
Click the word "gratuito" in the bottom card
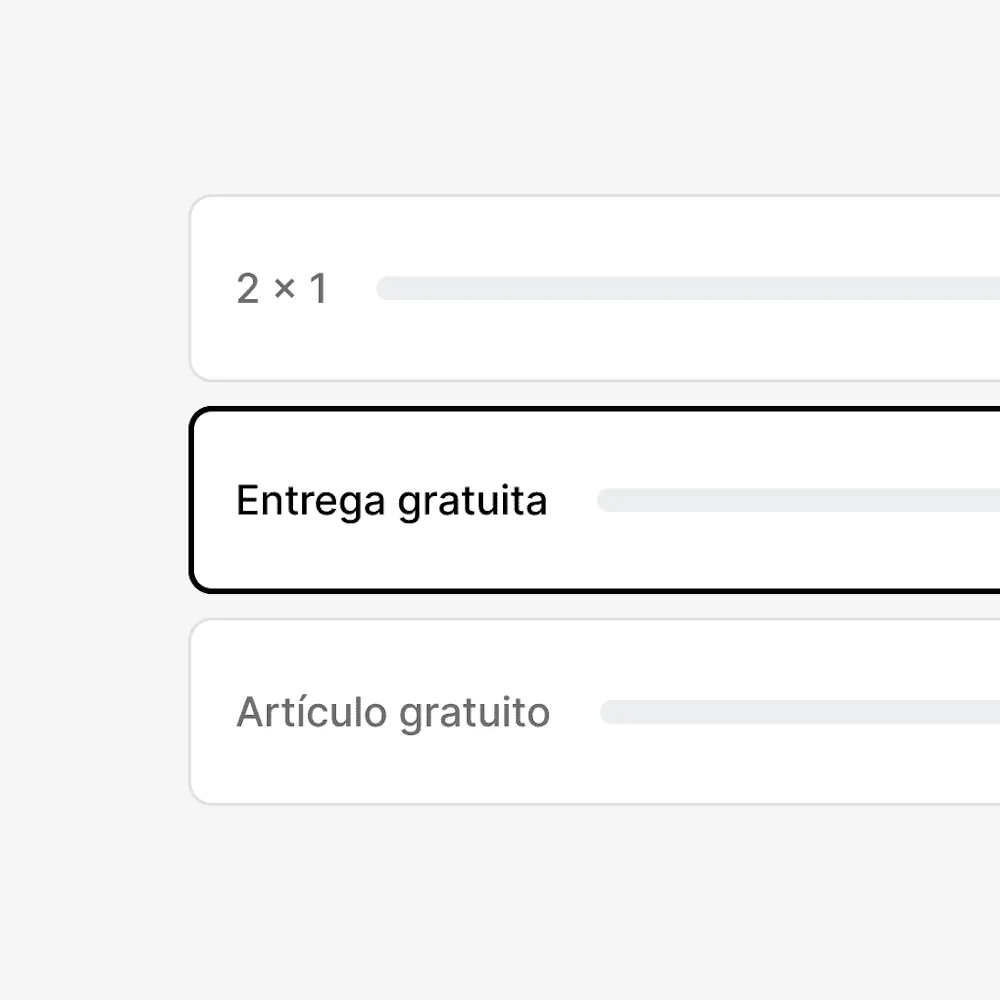point(474,714)
